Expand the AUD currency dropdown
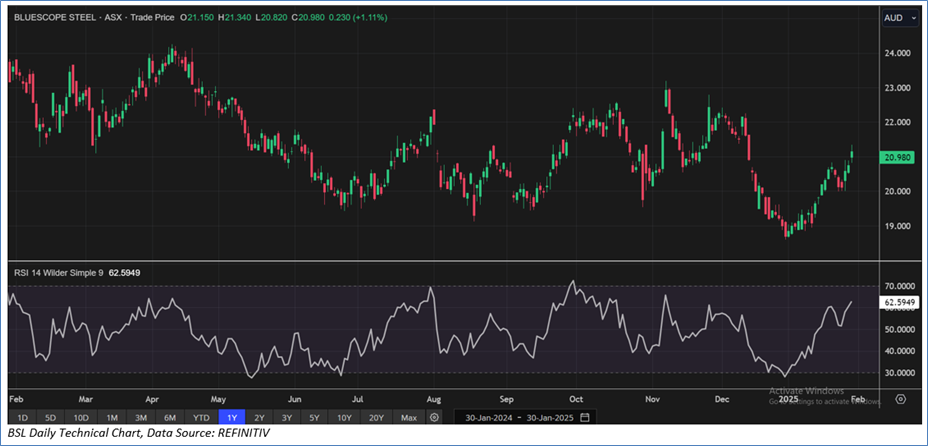928x446 pixels. [898, 18]
